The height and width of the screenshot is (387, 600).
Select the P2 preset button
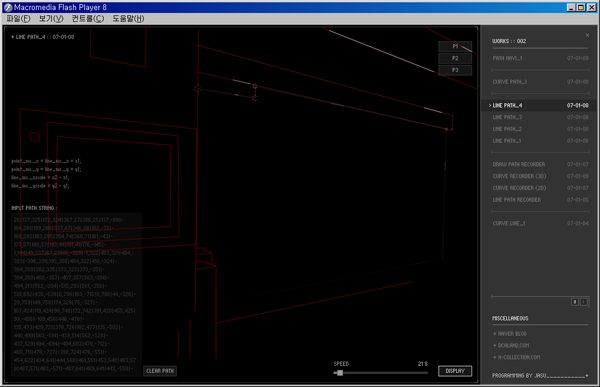tap(455, 58)
